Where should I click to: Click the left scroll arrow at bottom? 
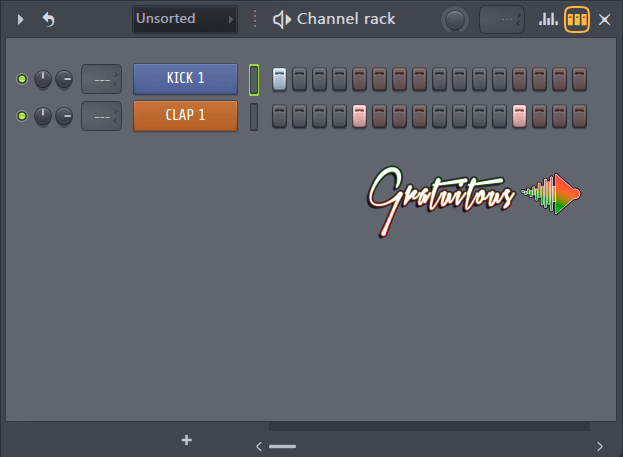tap(259, 446)
